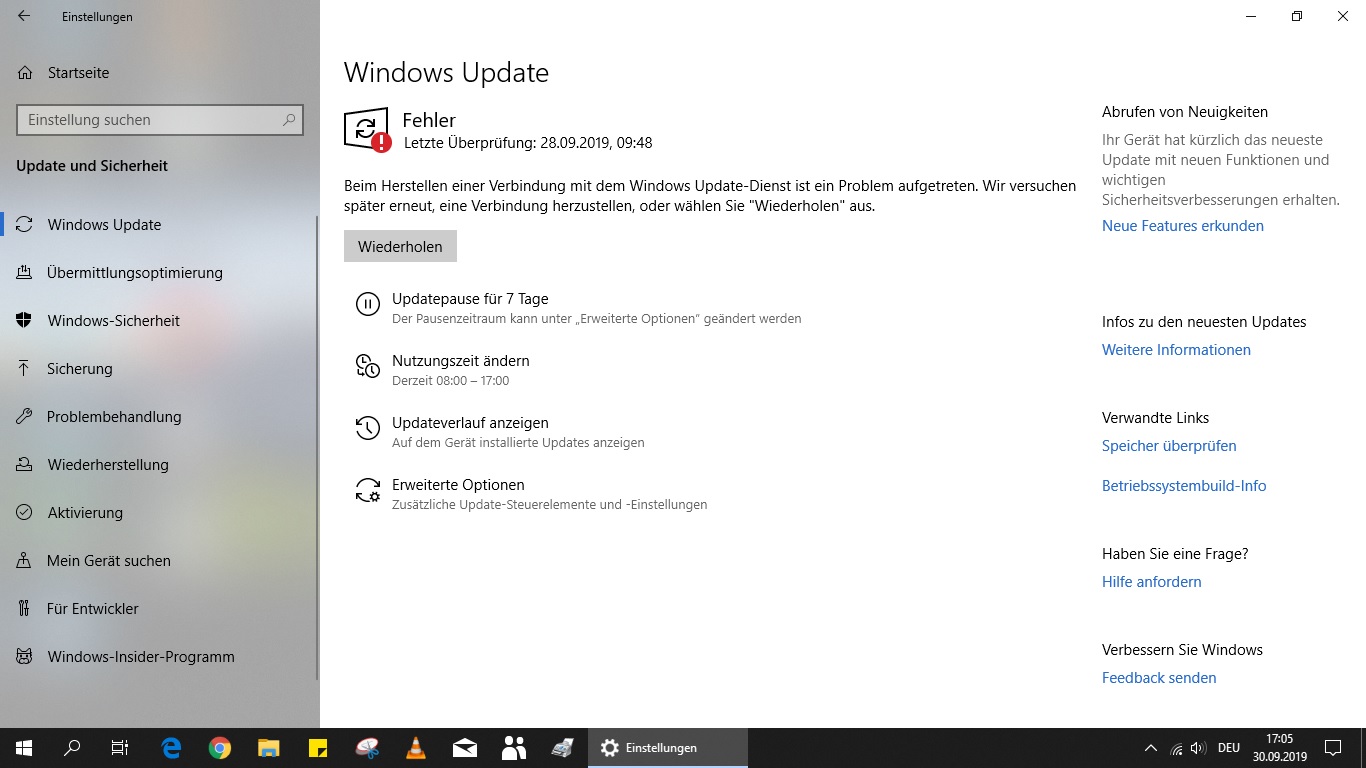
Task: Open 'Weitere Informationen' link
Action: point(1176,350)
